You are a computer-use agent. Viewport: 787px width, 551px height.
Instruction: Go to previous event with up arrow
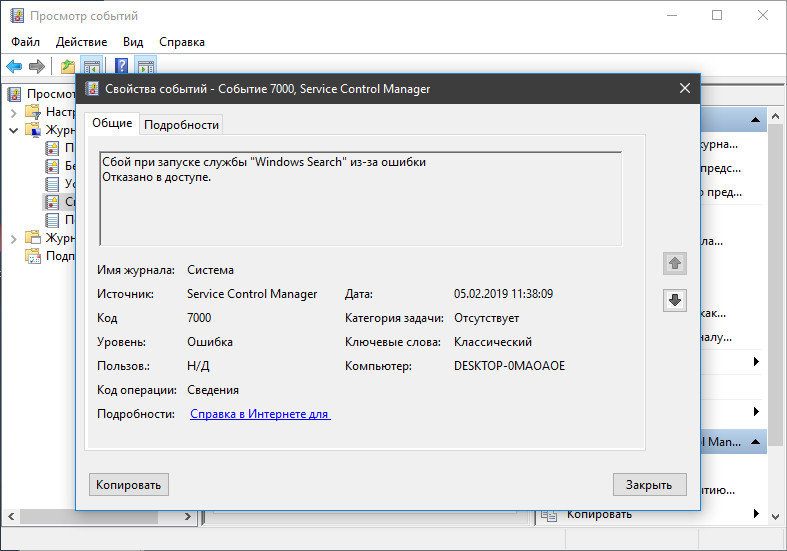pos(675,263)
